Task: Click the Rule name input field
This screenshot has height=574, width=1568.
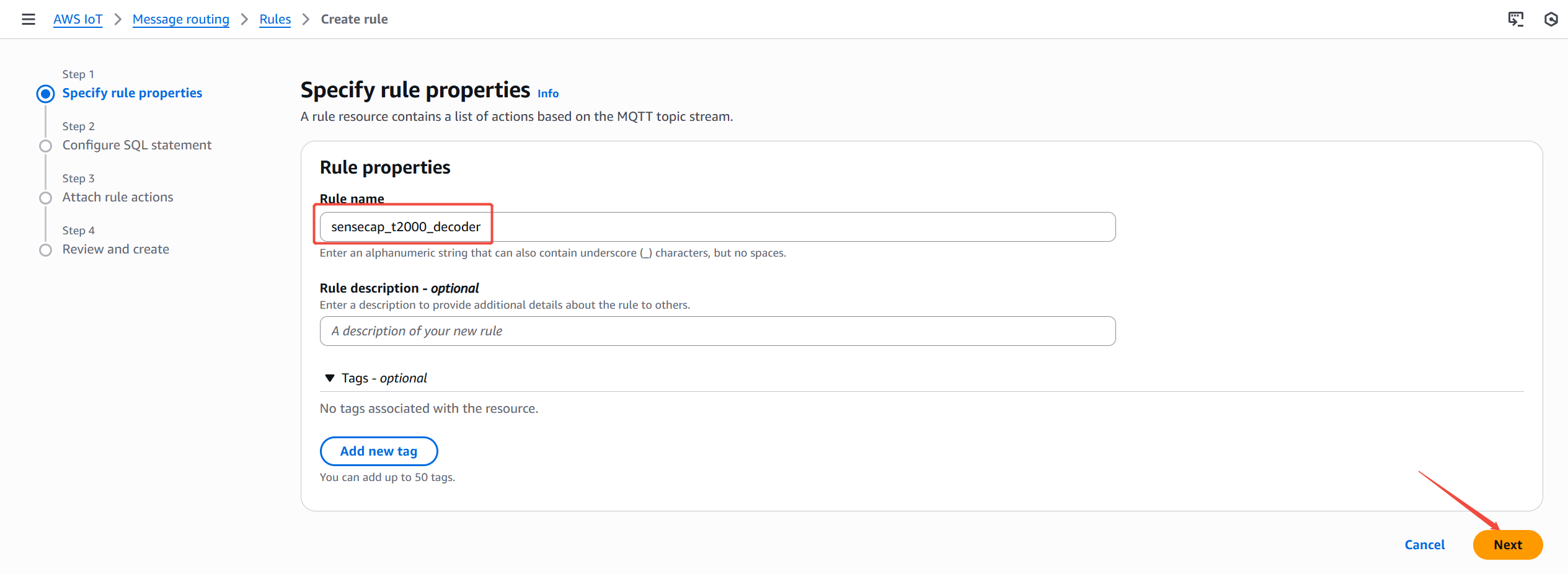Action: [x=717, y=227]
